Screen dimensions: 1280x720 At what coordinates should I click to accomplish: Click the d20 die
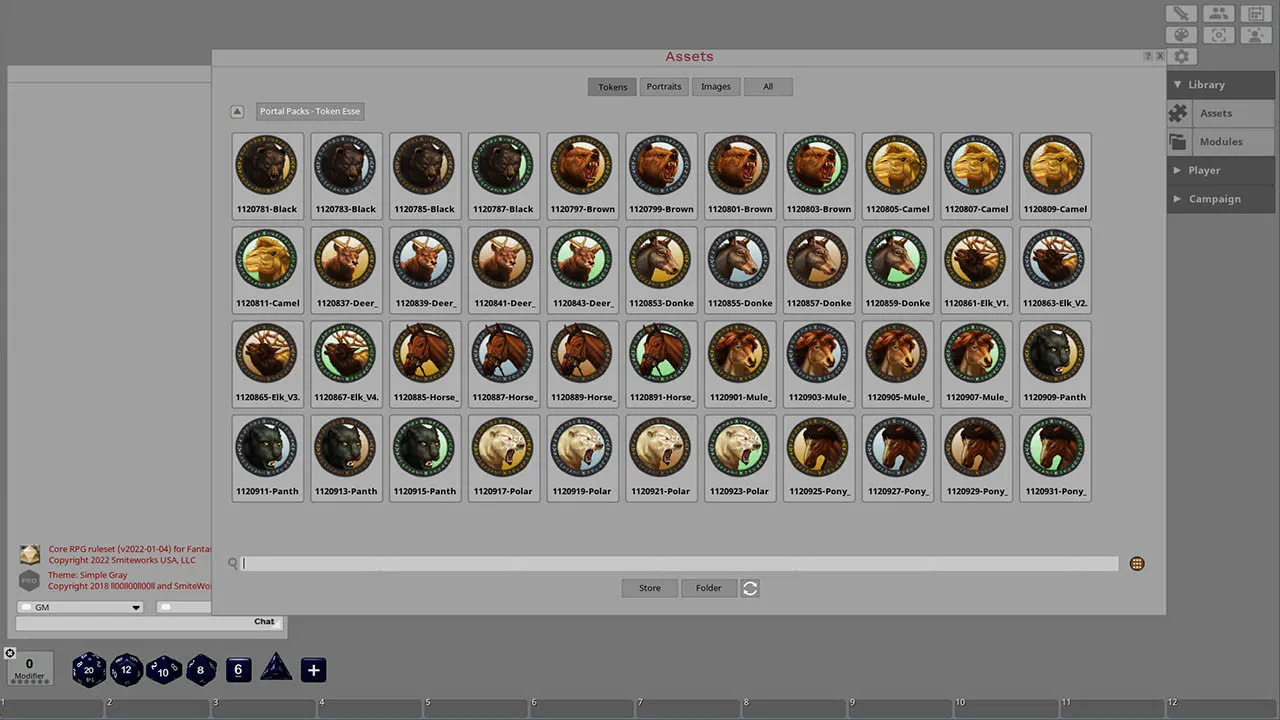click(89, 670)
